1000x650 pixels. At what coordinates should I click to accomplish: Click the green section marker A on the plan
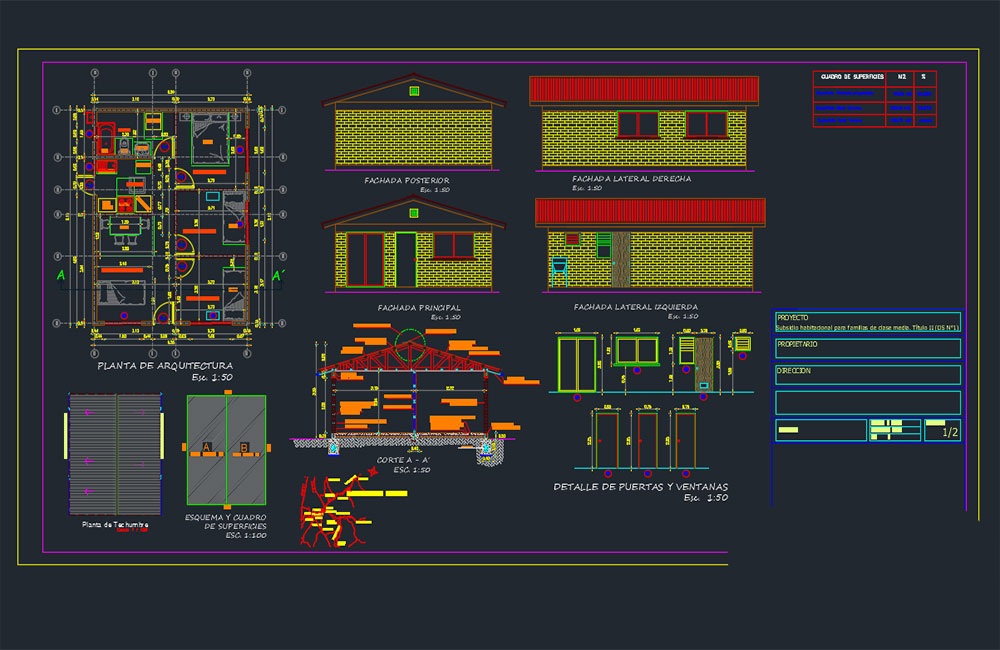coord(61,276)
